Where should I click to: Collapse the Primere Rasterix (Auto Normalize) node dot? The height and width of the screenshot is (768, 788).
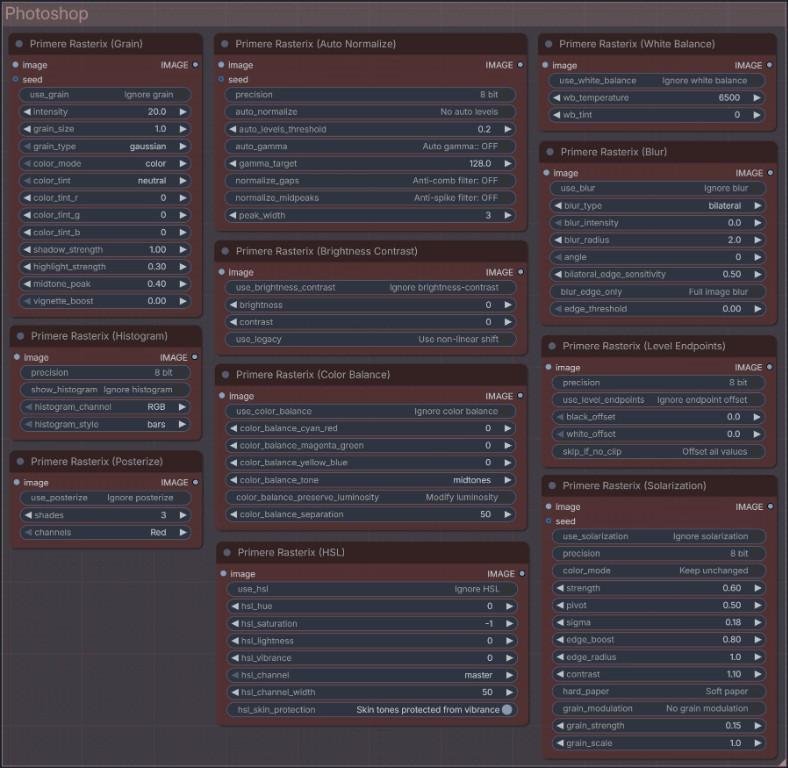tap(225, 44)
